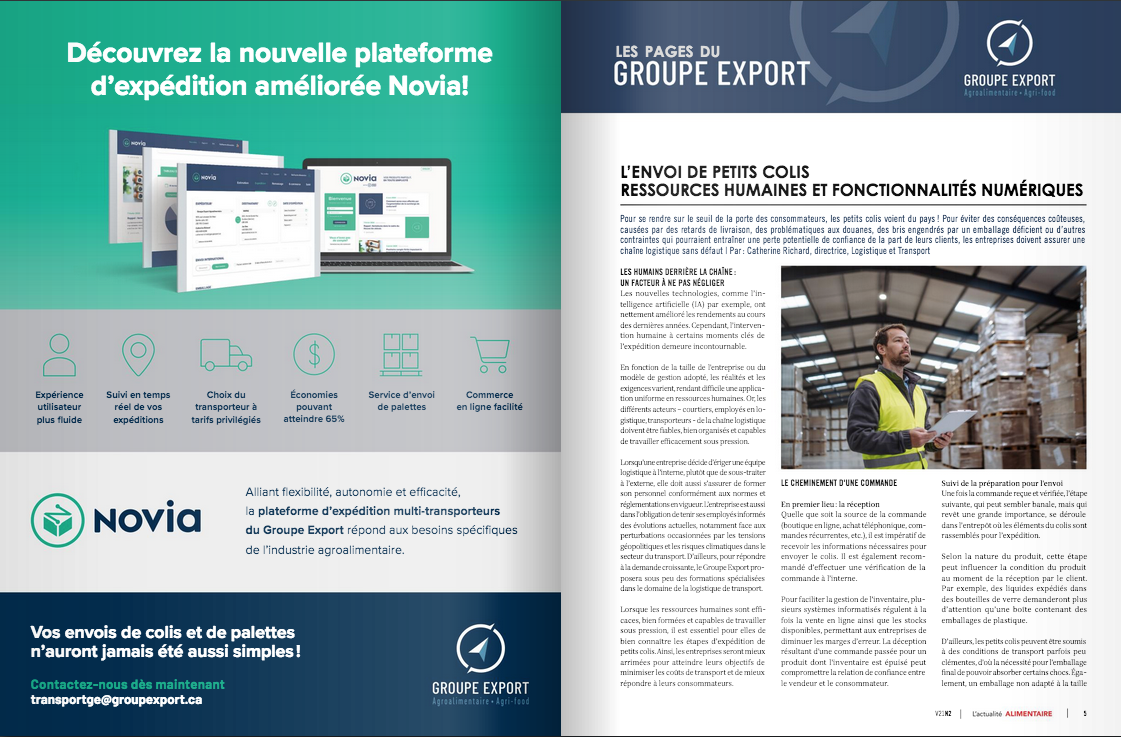The width and height of the screenshot is (1121, 737).
Task: Click the stacked Novia platform screenshots
Action: [x=214, y=209]
